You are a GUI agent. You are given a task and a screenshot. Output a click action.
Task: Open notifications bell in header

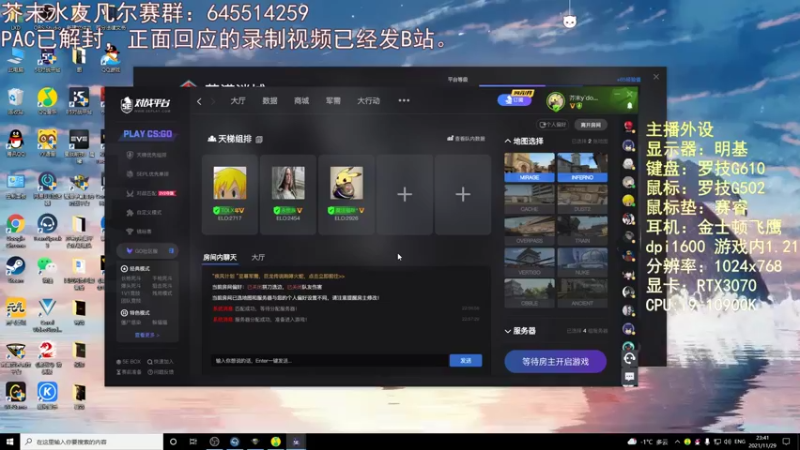(630, 106)
